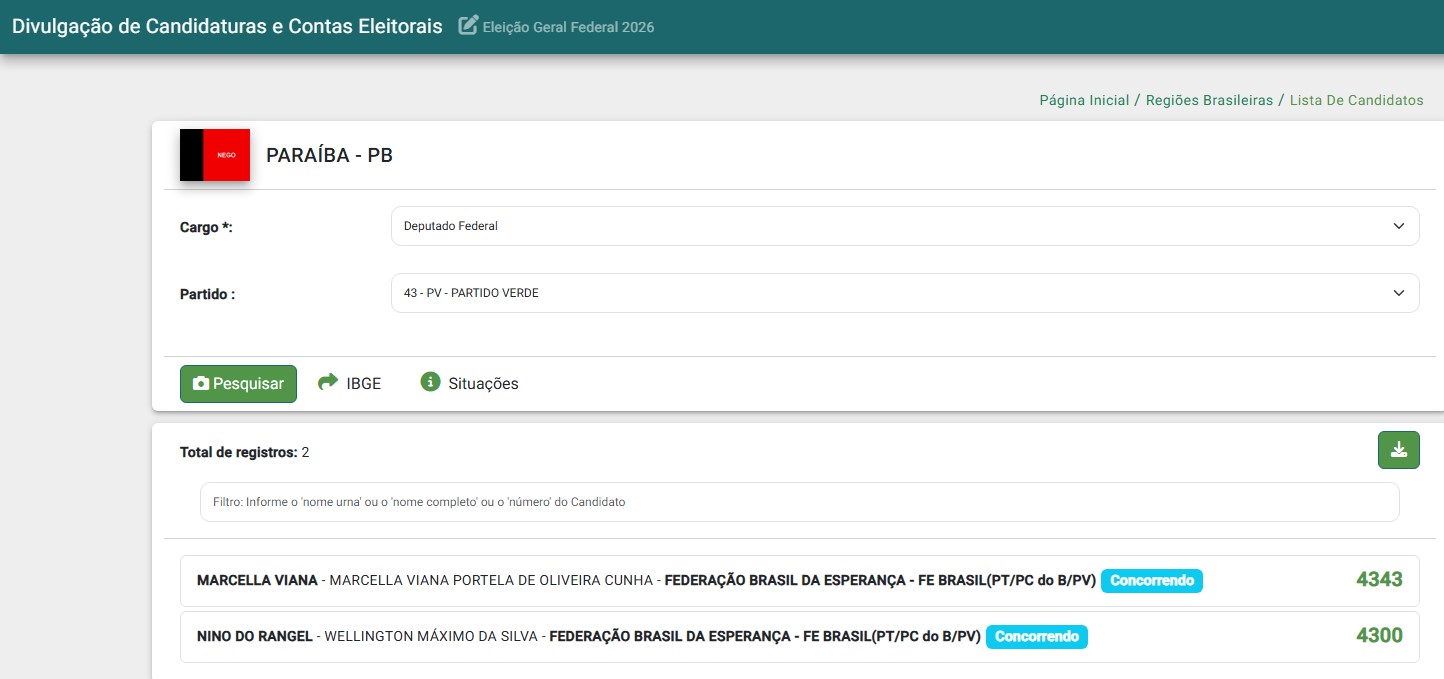Open the Cargo dropdown showing Deputado Federal
1444x679 pixels.
905,226
